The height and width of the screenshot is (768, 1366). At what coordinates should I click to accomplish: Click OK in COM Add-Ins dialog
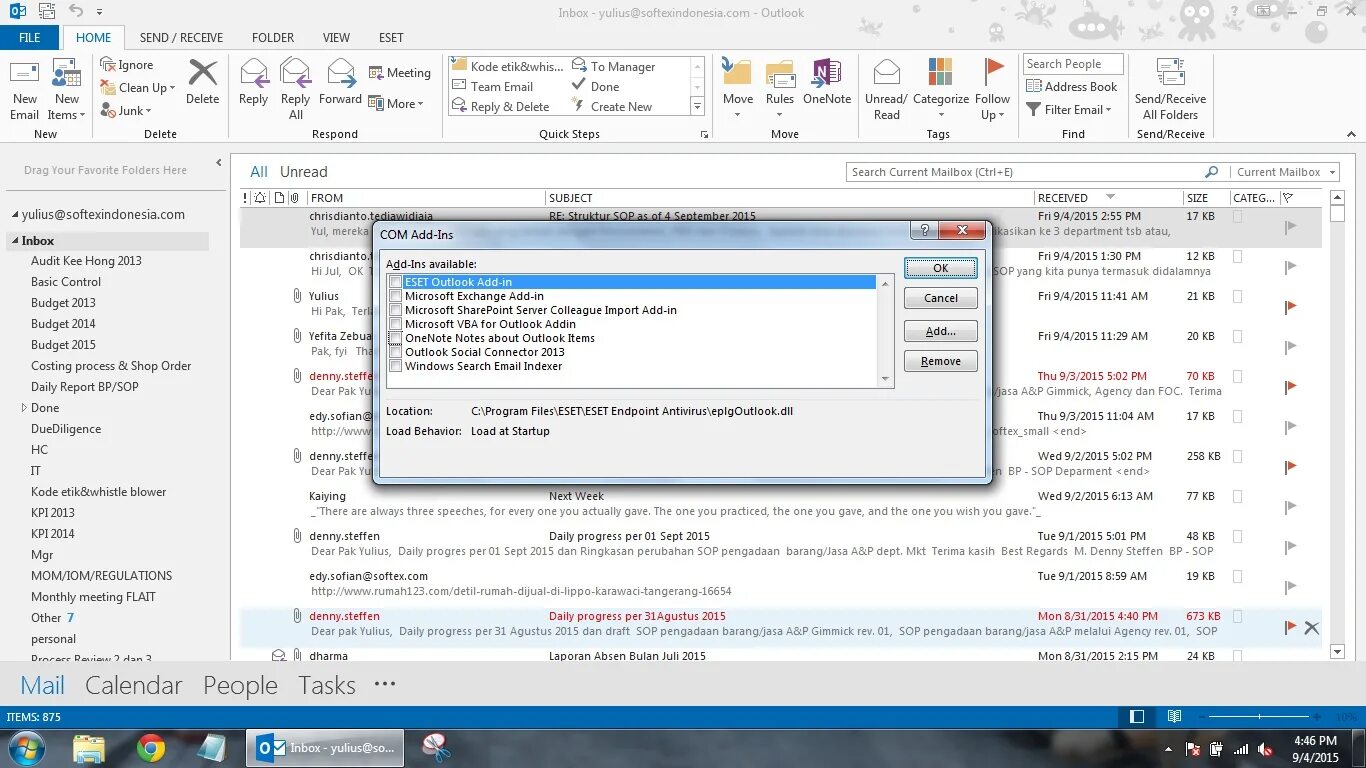tap(941, 268)
